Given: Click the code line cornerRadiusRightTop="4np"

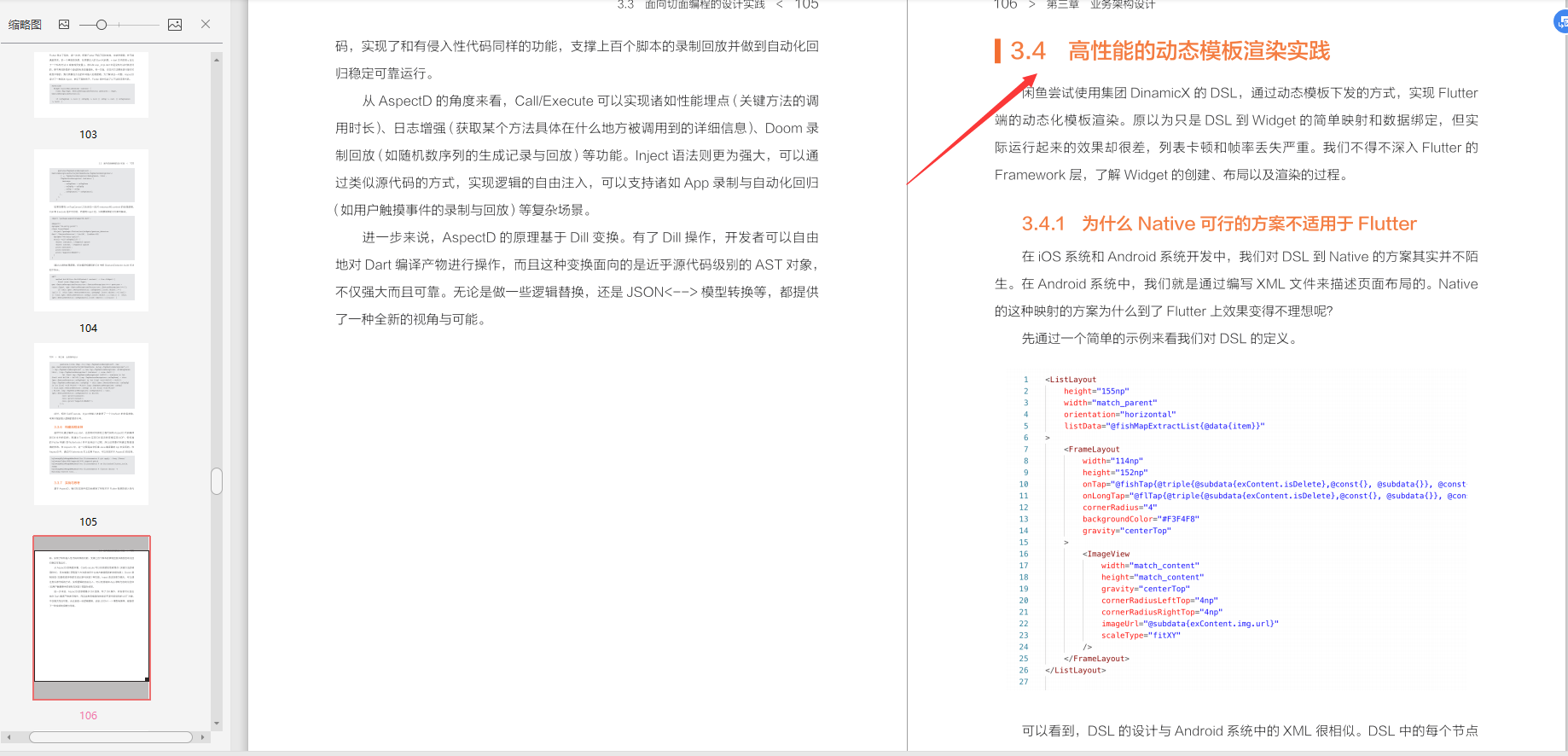Looking at the screenshot, I should pyautogui.click(x=1162, y=612).
